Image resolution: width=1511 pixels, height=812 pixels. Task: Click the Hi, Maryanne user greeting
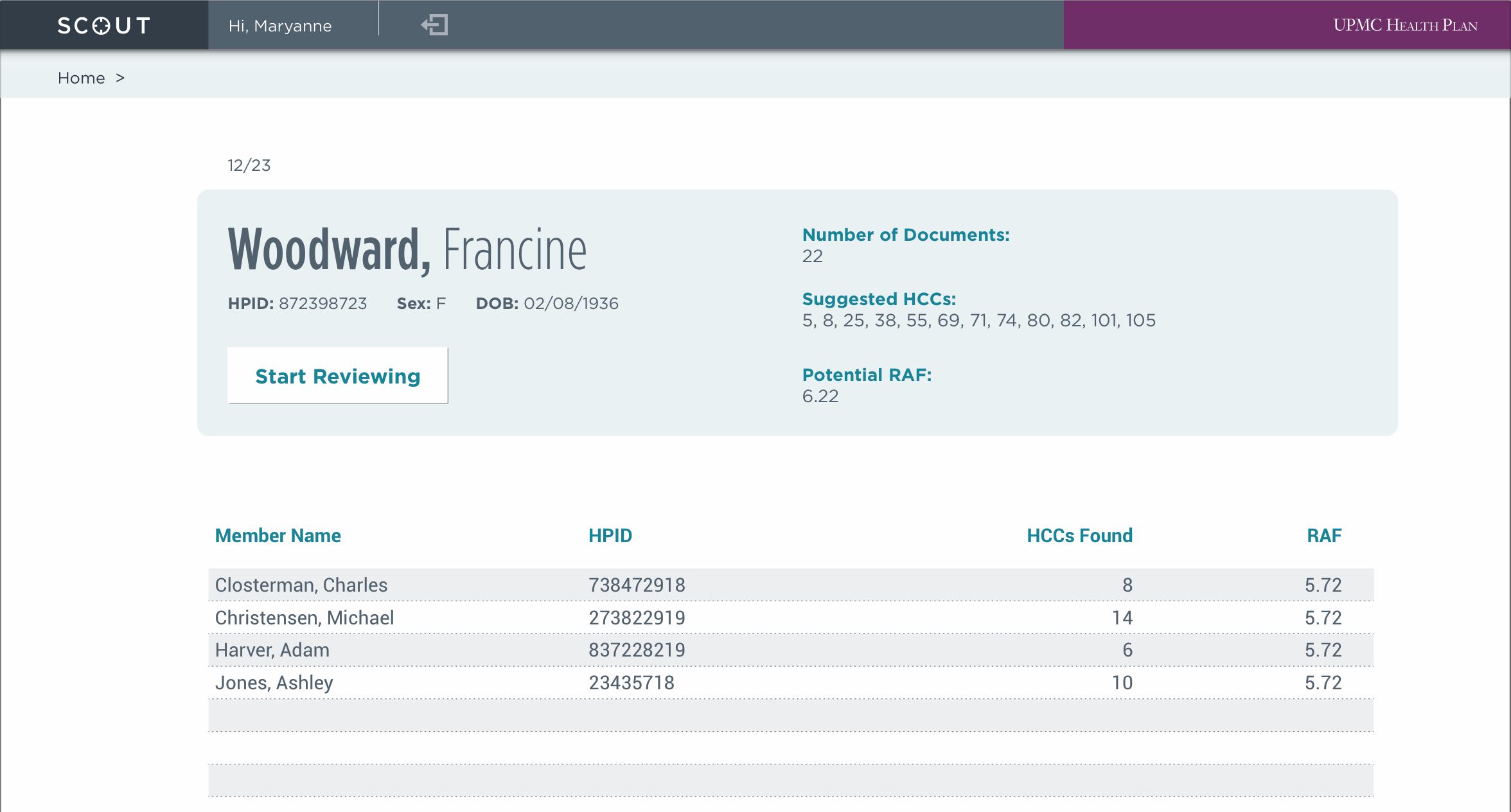pyautogui.click(x=280, y=26)
